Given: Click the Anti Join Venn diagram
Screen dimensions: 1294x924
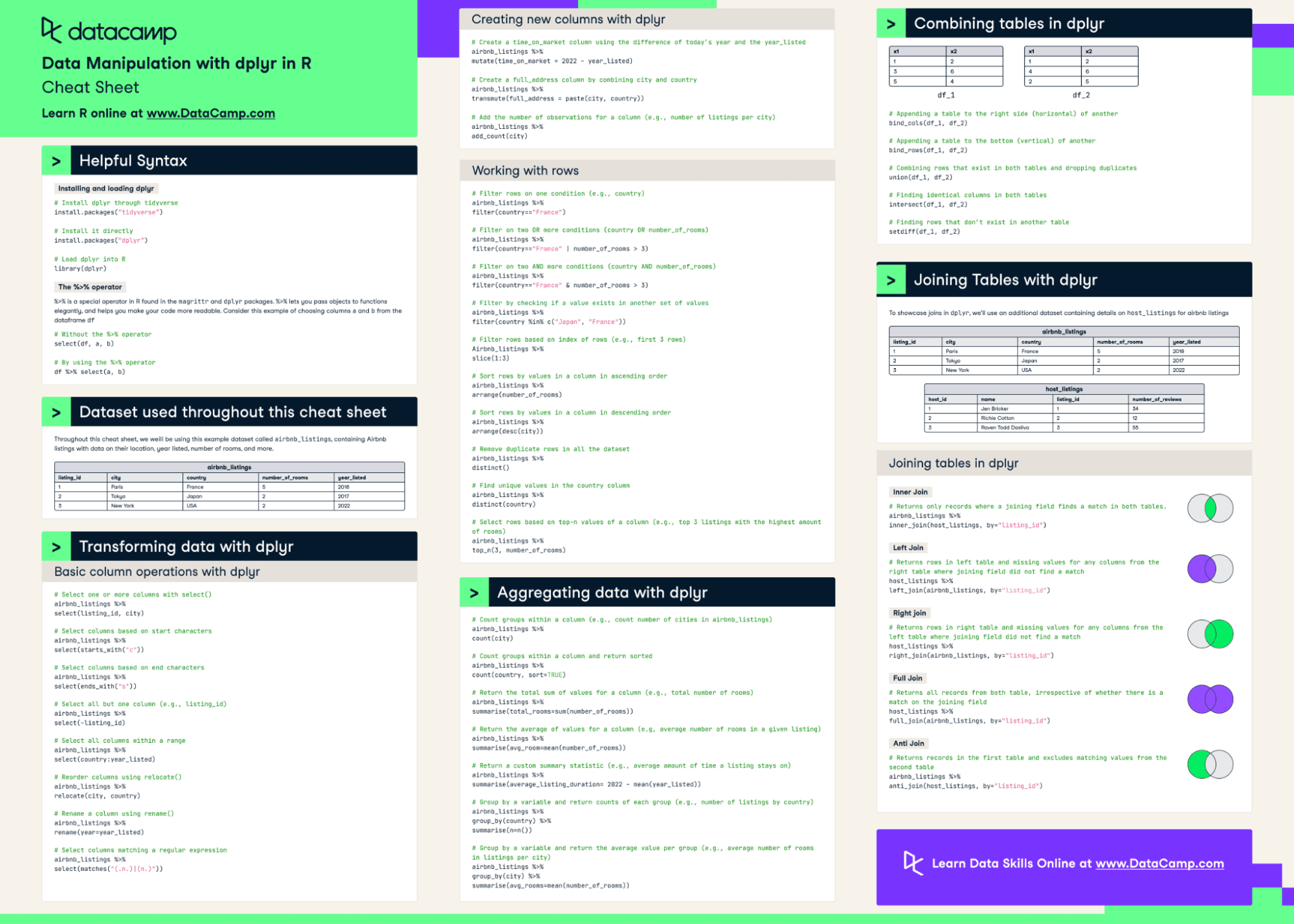Looking at the screenshot, I should [1210, 764].
